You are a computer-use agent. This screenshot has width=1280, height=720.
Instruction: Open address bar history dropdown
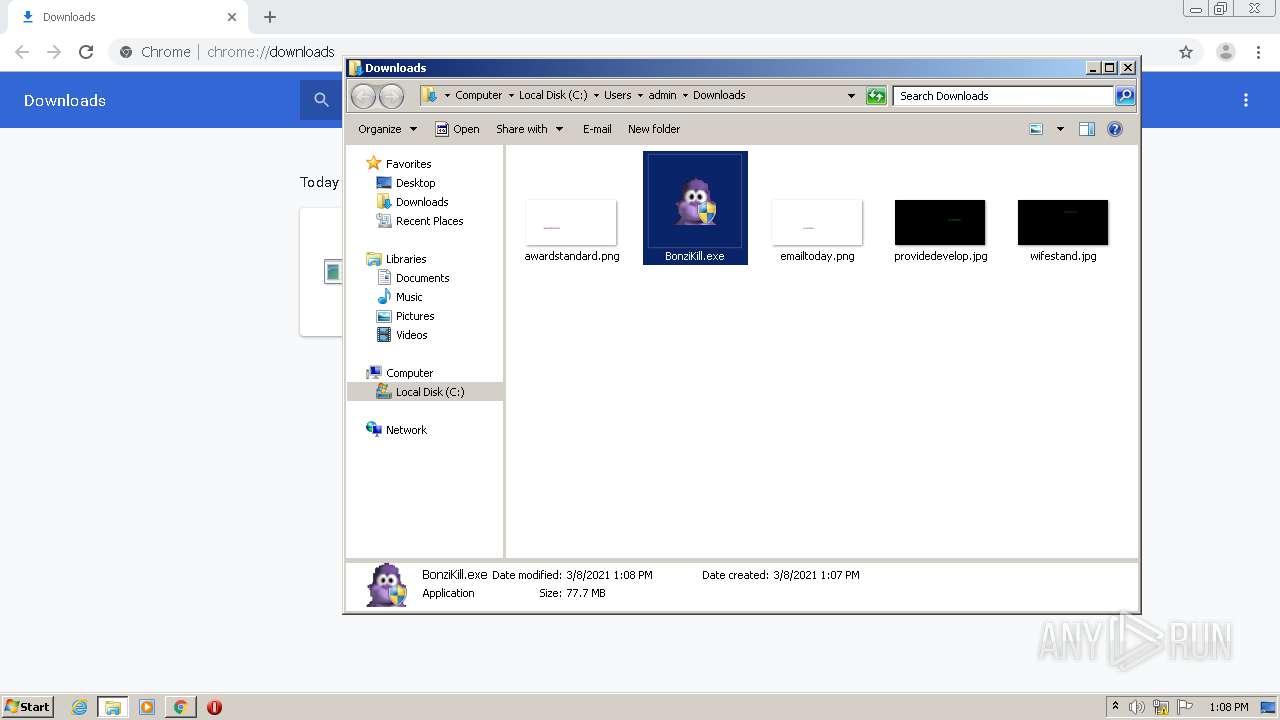[x=851, y=96]
